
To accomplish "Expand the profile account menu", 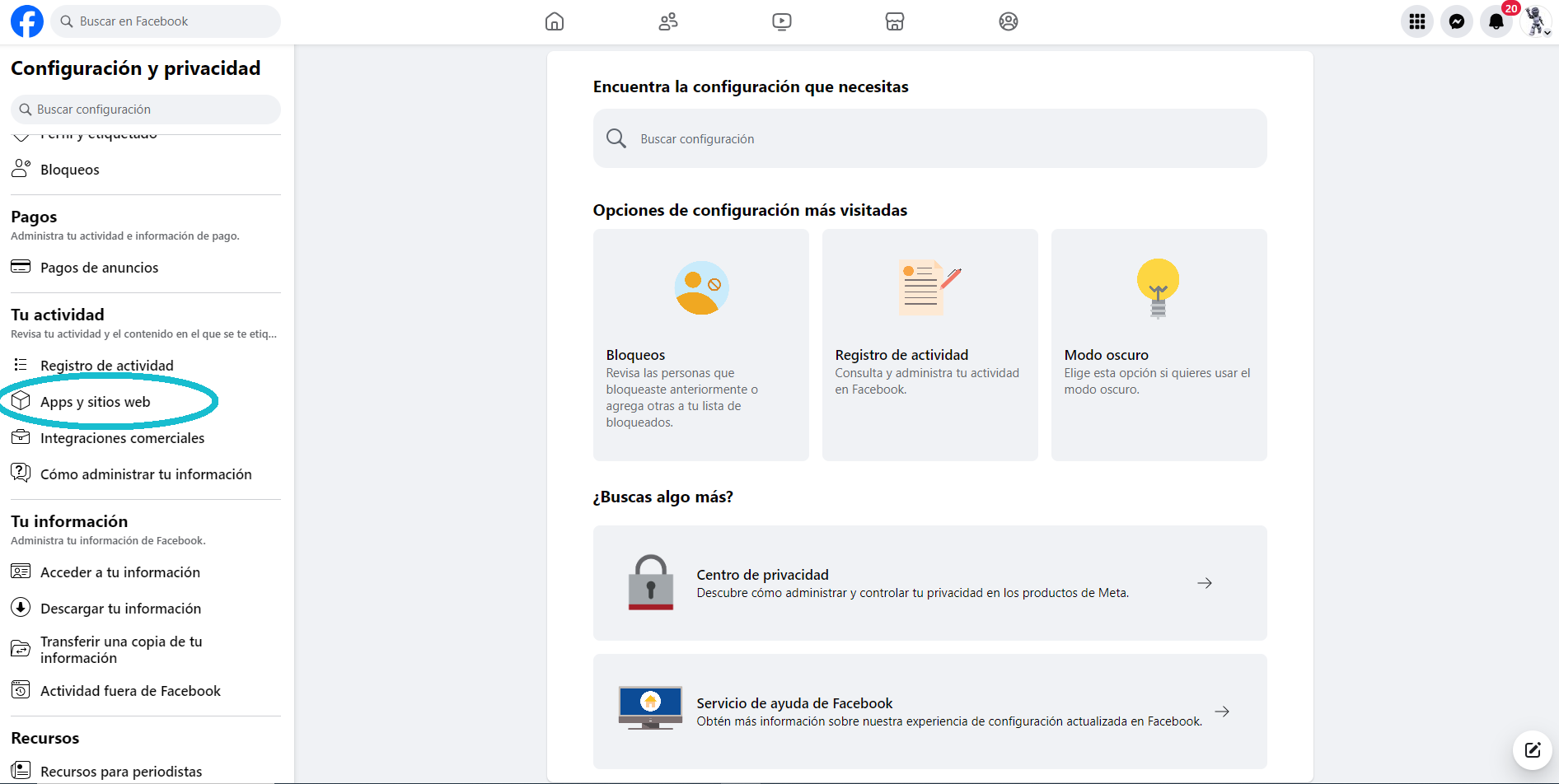I will [1536, 21].
